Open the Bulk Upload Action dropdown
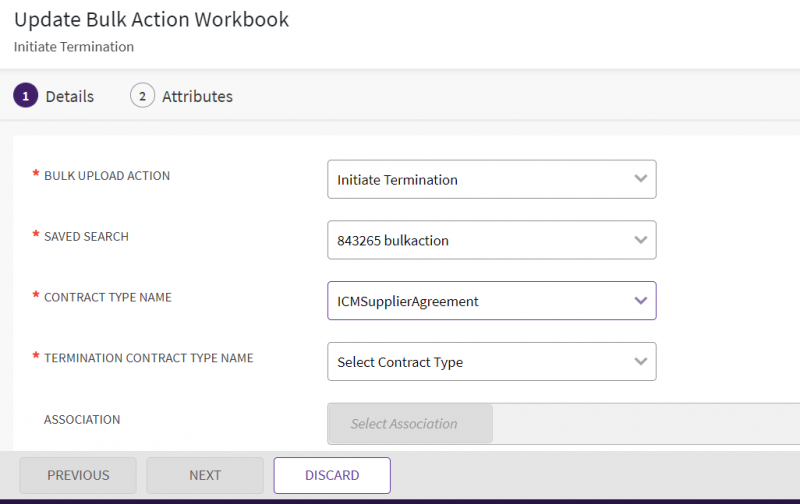 (492, 180)
